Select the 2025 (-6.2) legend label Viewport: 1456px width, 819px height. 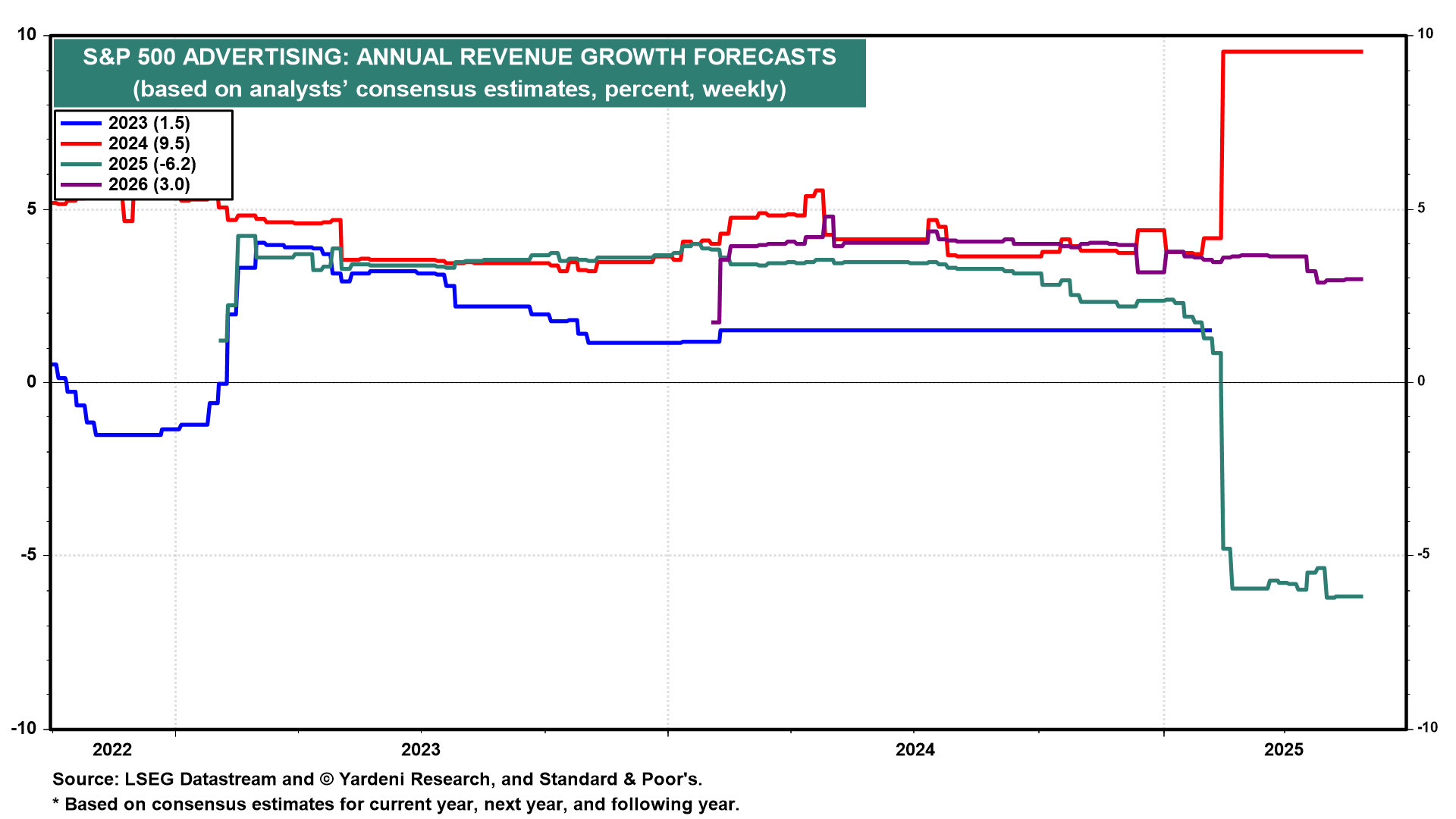tap(152, 165)
